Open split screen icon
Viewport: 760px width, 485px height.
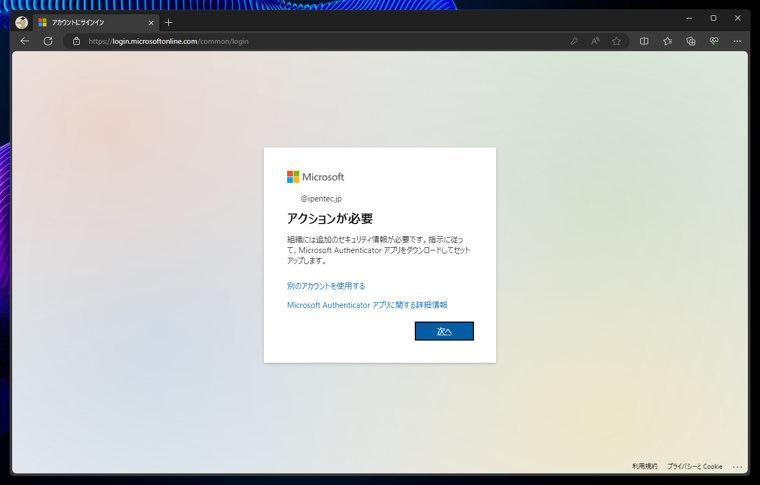click(x=644, y=41)
